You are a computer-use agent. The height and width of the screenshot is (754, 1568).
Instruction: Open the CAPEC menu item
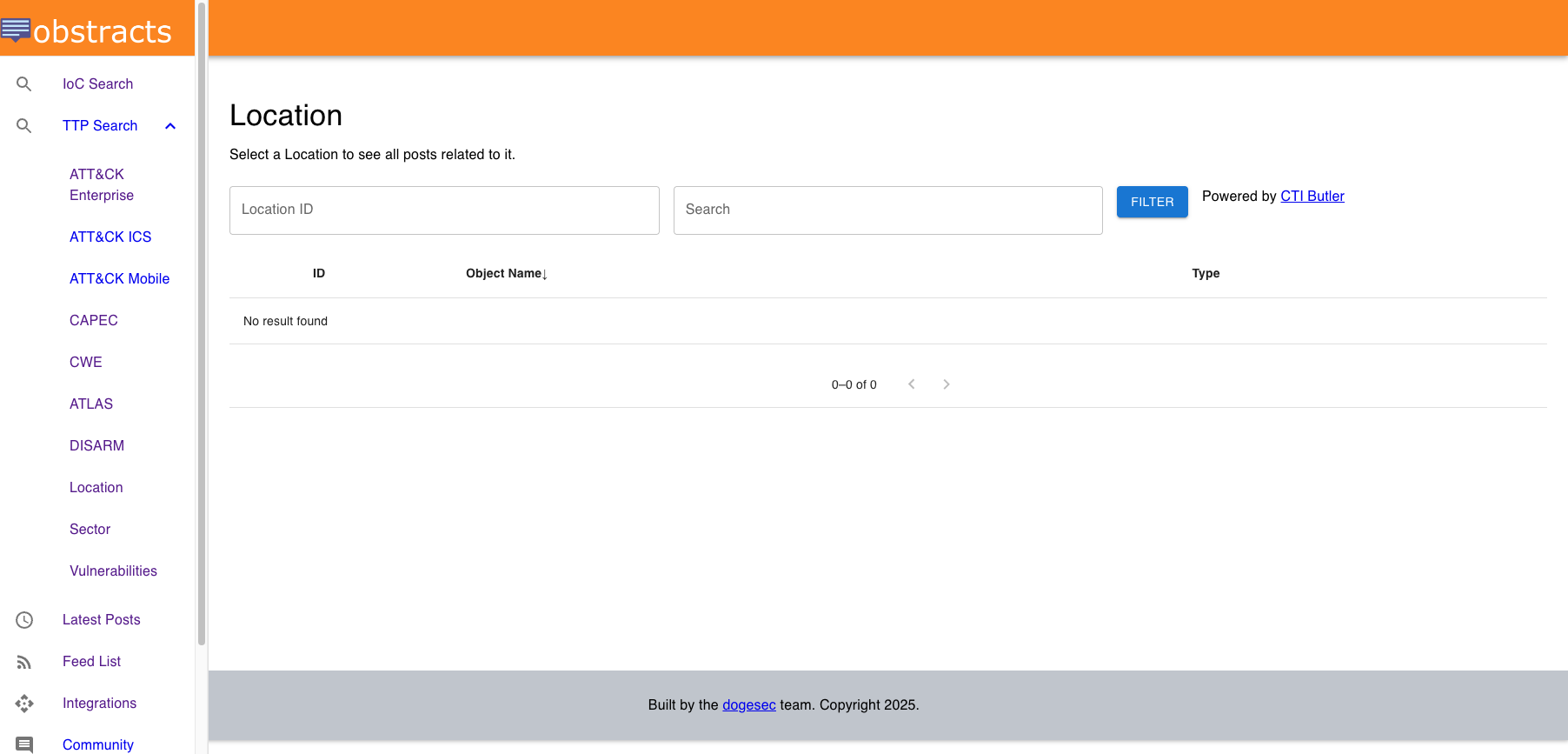click(x=94, y=321)
